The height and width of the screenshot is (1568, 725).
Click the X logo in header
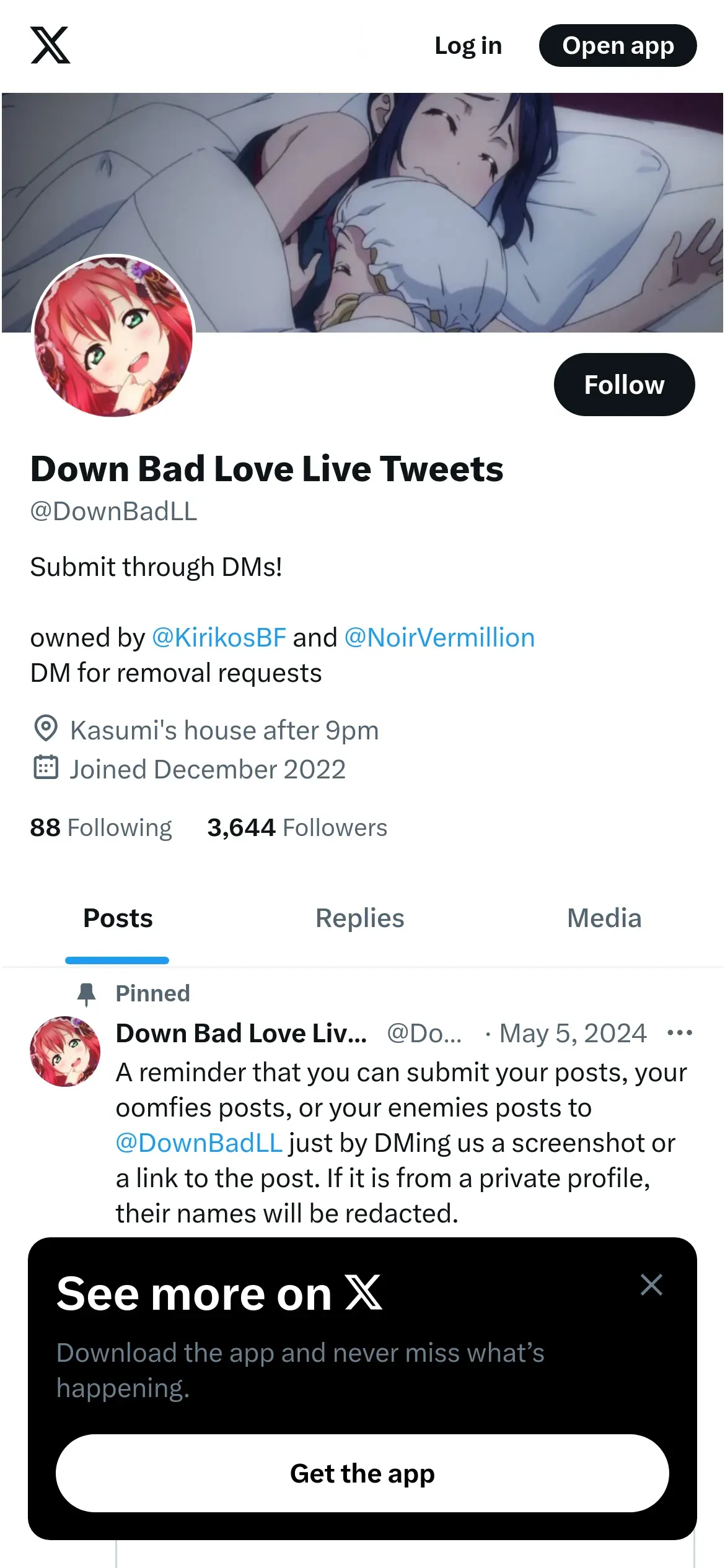(50, 45)
